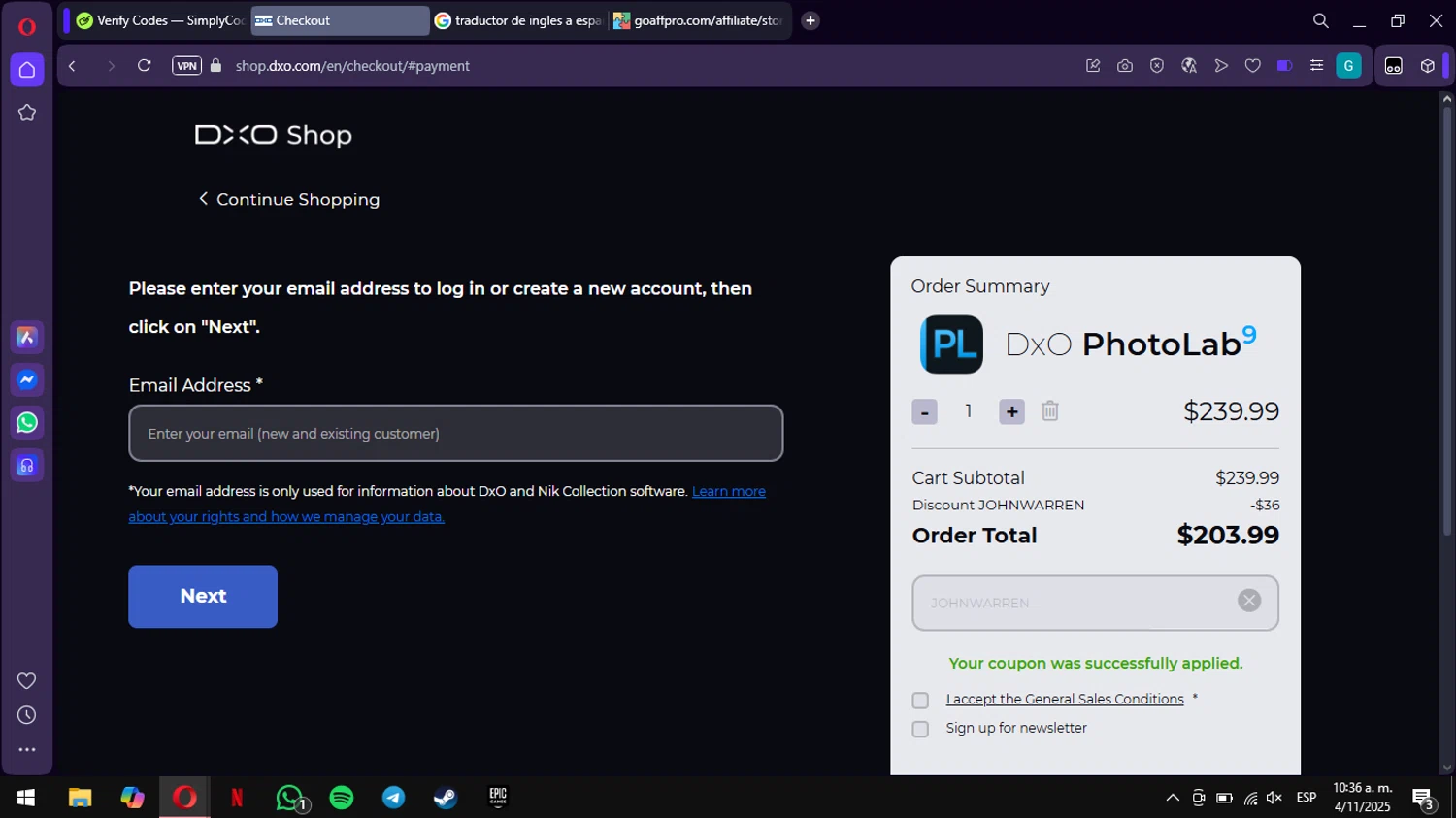Image resolution: width=1456 pixels, height=818 pixels.
Task: Open the General Sales Conditions link
Action: click(1065, 699)
